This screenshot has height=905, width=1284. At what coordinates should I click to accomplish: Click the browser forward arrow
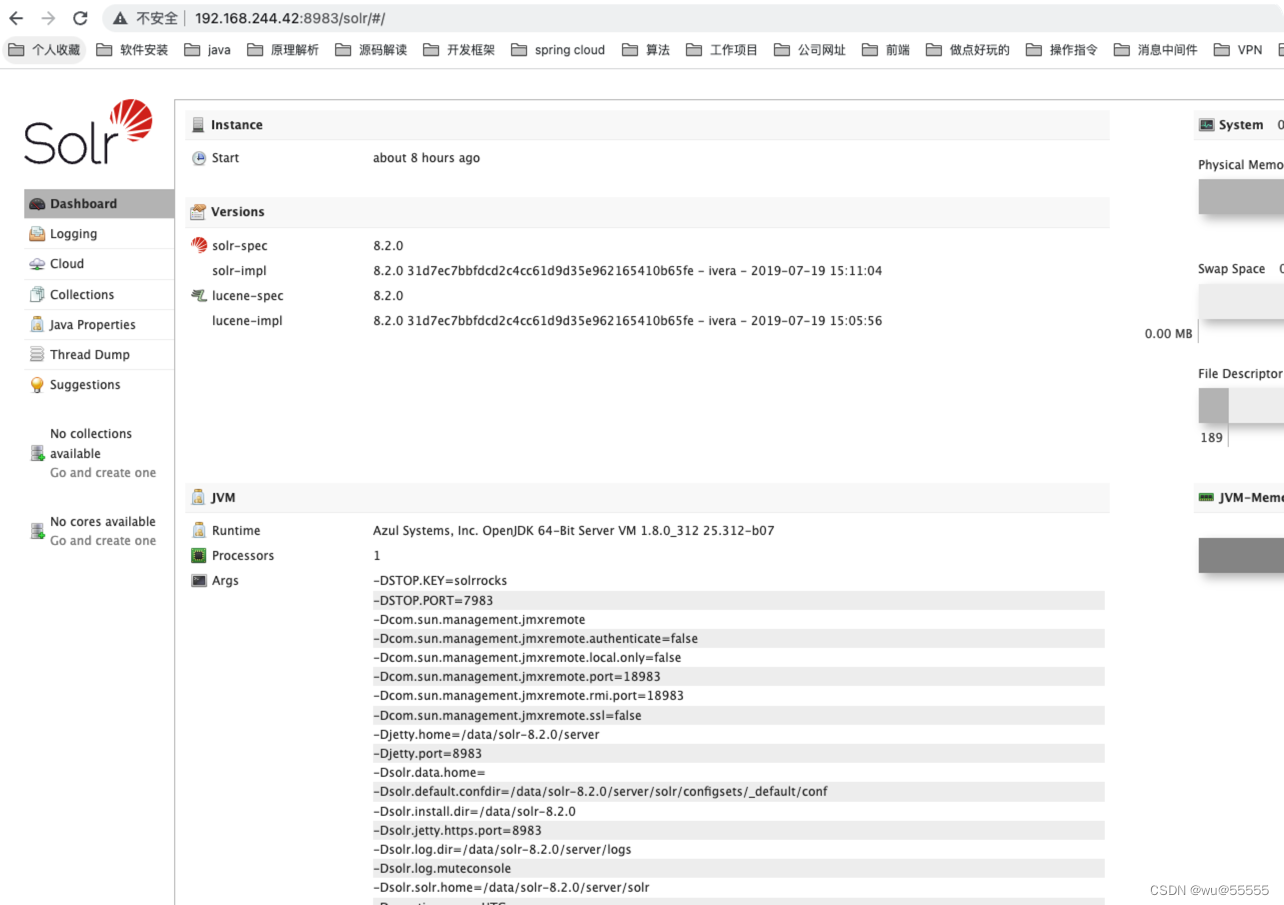48,18
